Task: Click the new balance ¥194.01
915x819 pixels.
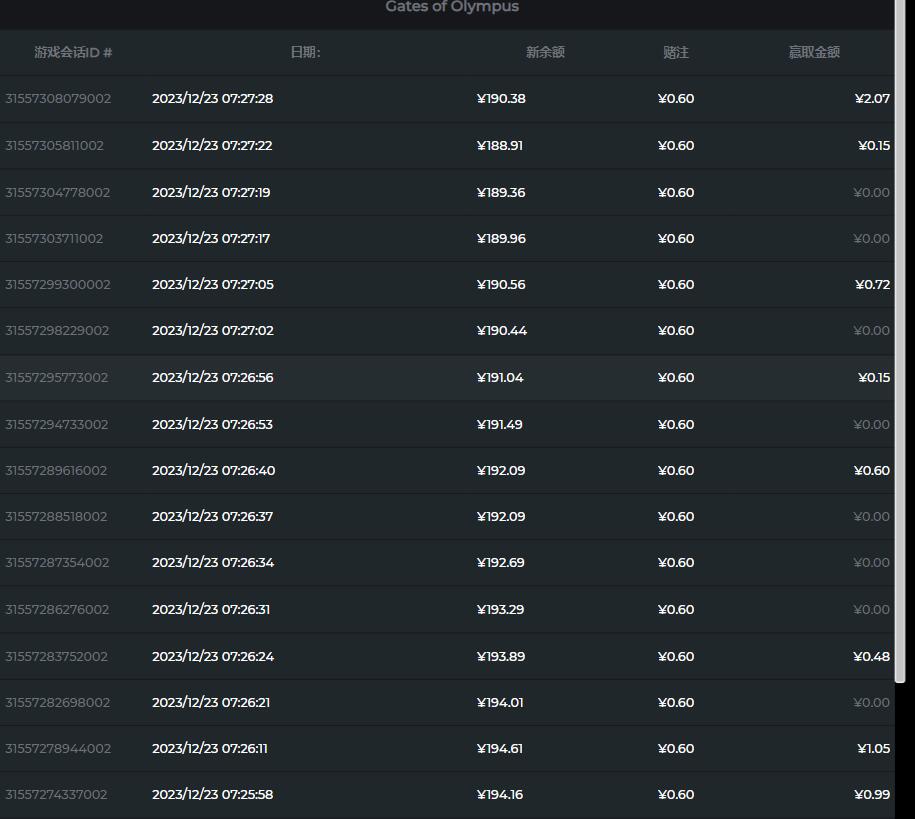Action: click(500, 703)
